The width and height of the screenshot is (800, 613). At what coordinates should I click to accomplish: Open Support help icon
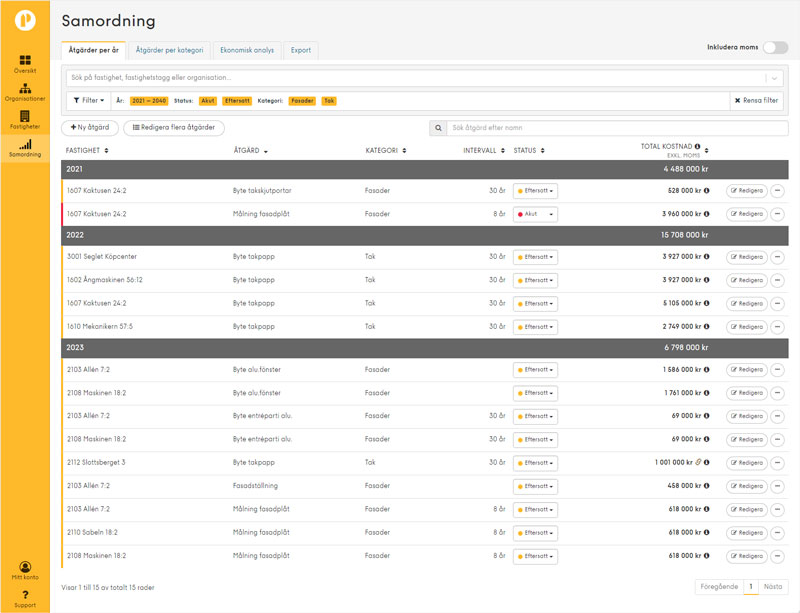point(25,598)
